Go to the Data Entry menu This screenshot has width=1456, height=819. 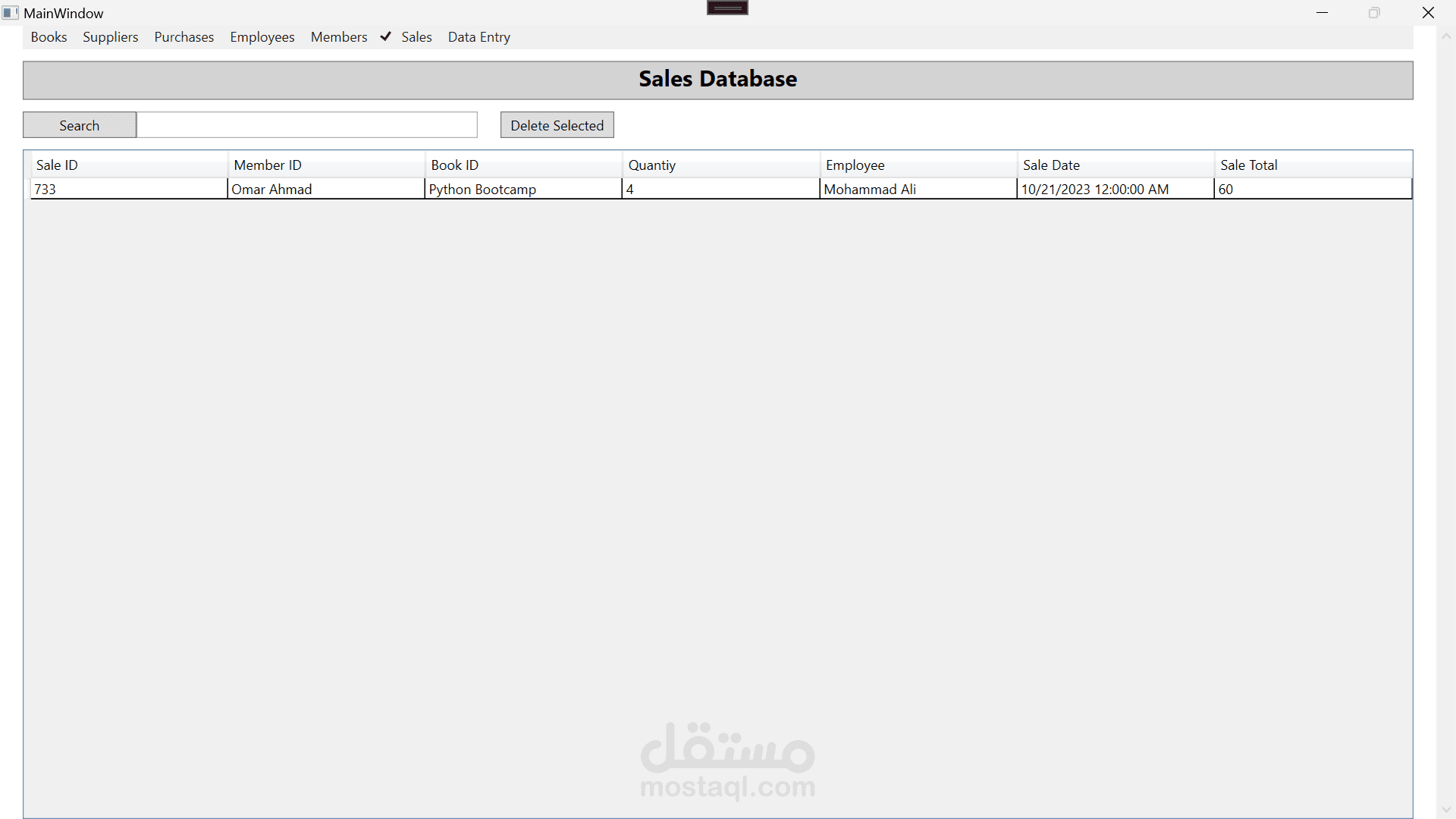[479, 37]
